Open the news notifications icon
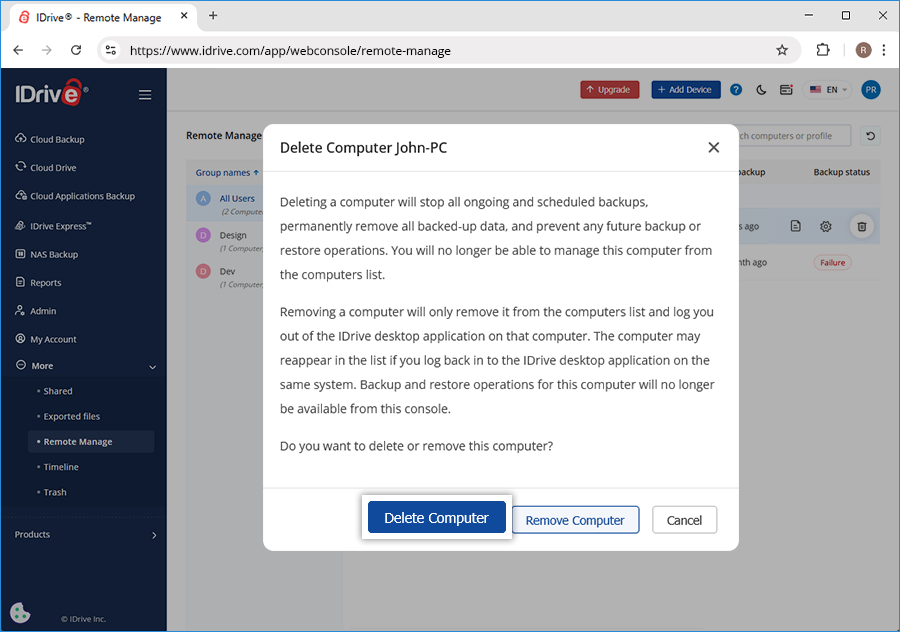Image resolution: width=900 pixels, height=632 pixels. (786, 90)
